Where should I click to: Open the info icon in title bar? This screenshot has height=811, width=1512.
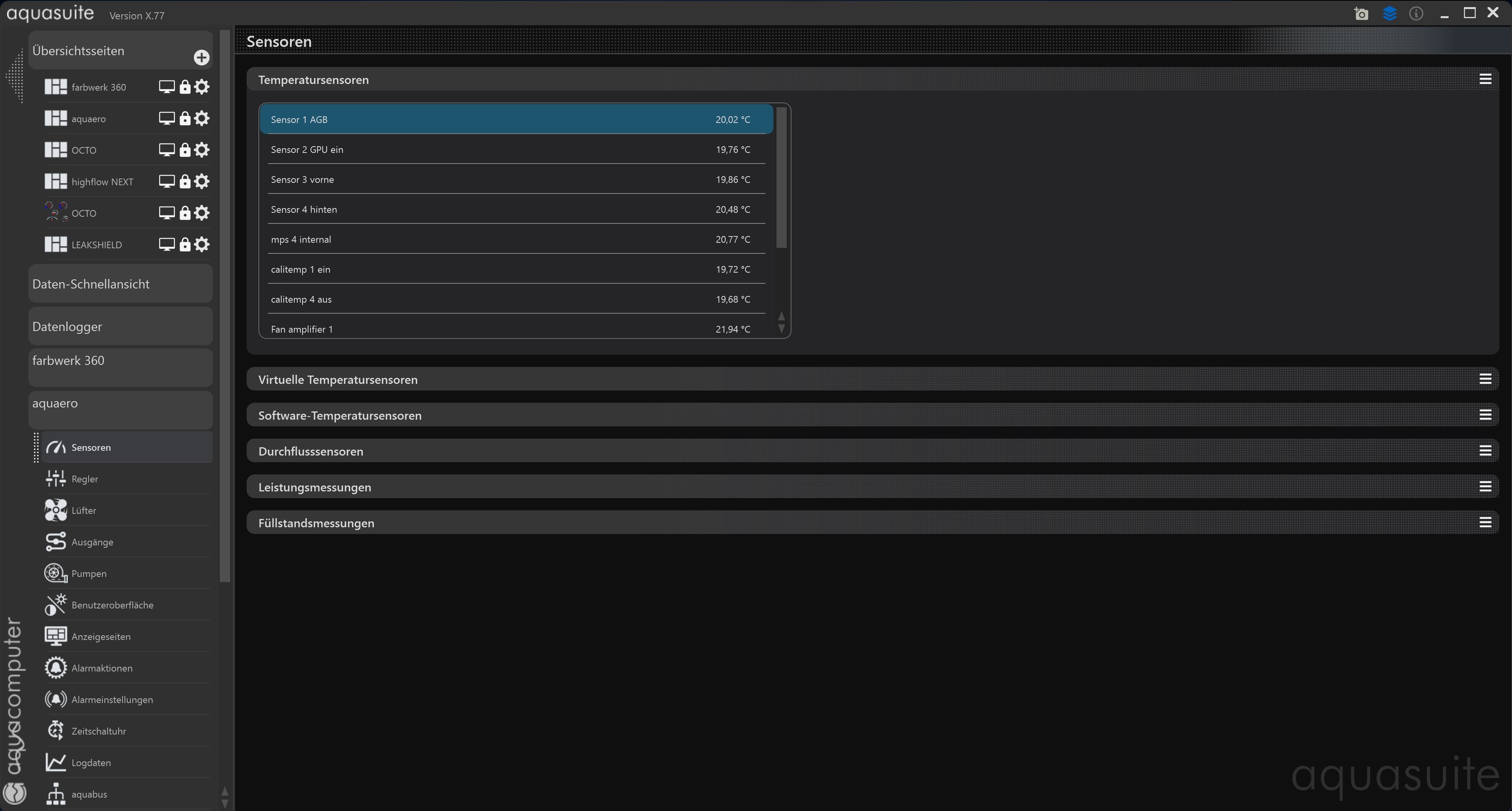click(x=1416, y=13)
